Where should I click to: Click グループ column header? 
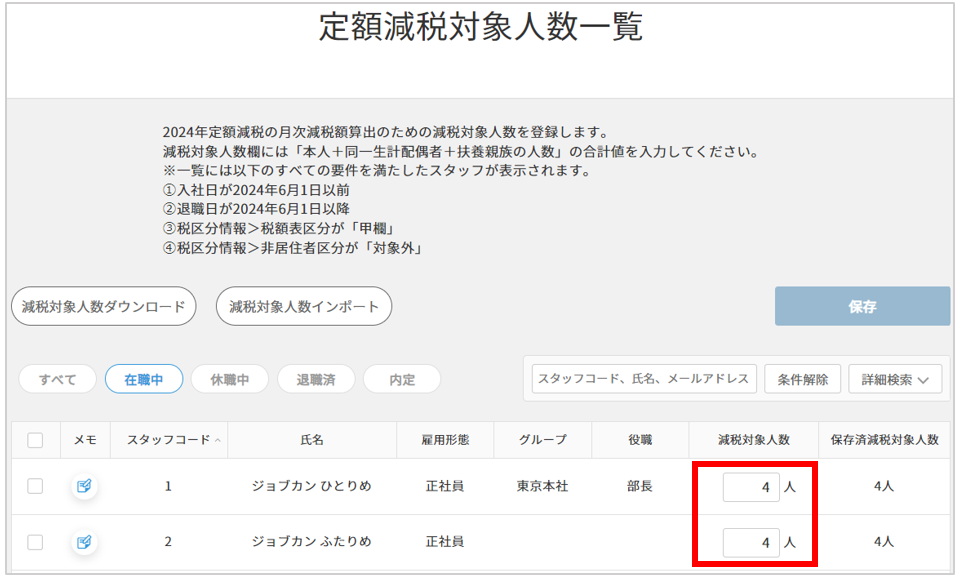pos(543,440)
